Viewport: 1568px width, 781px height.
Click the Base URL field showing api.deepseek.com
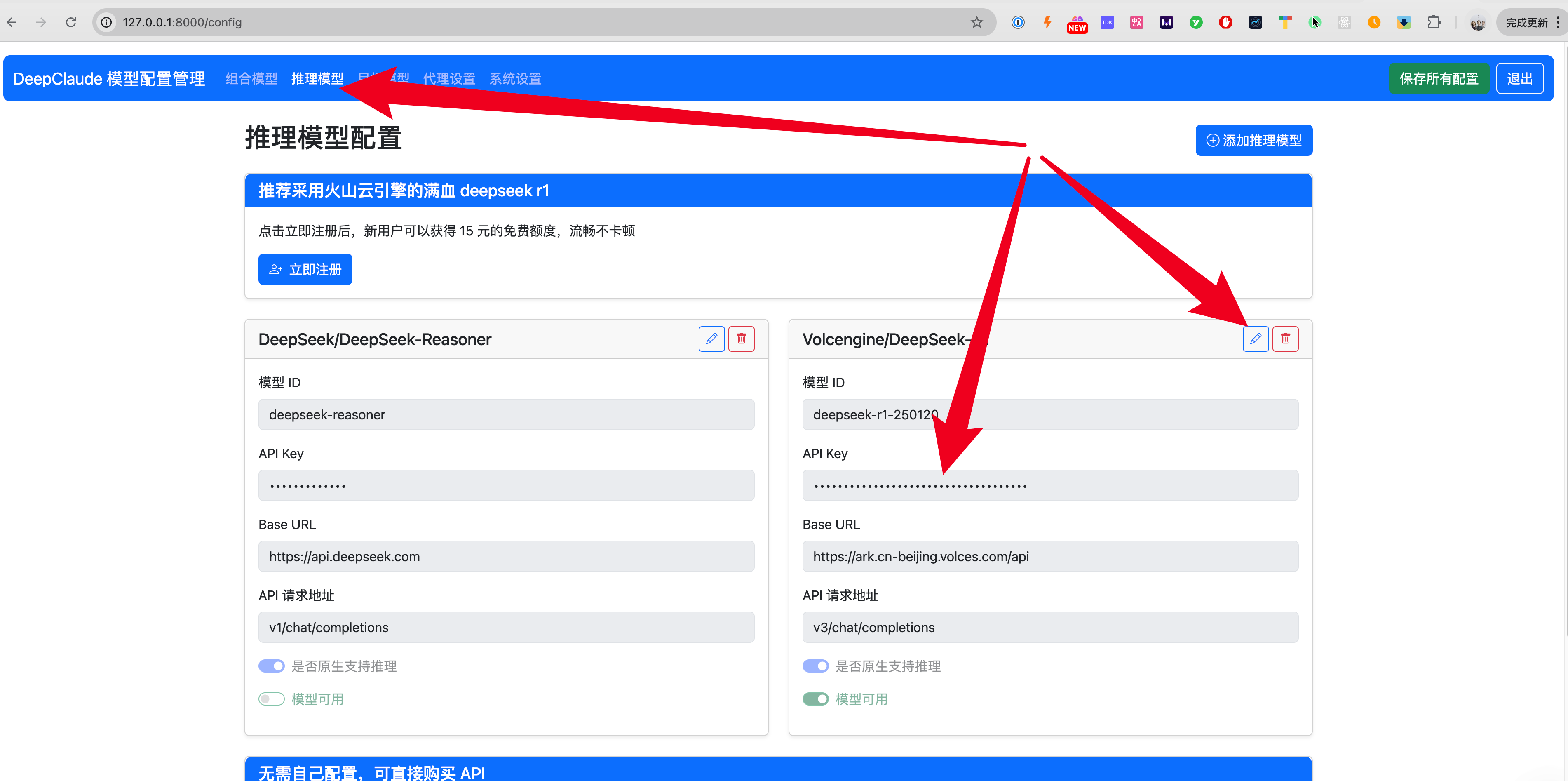(x=506, y=556)
